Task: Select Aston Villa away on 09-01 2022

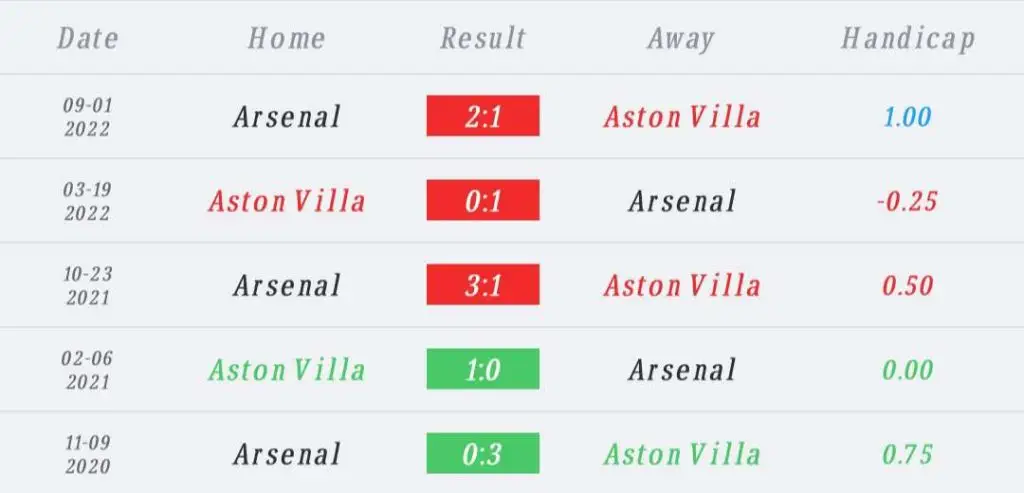Action: (682, 117)
